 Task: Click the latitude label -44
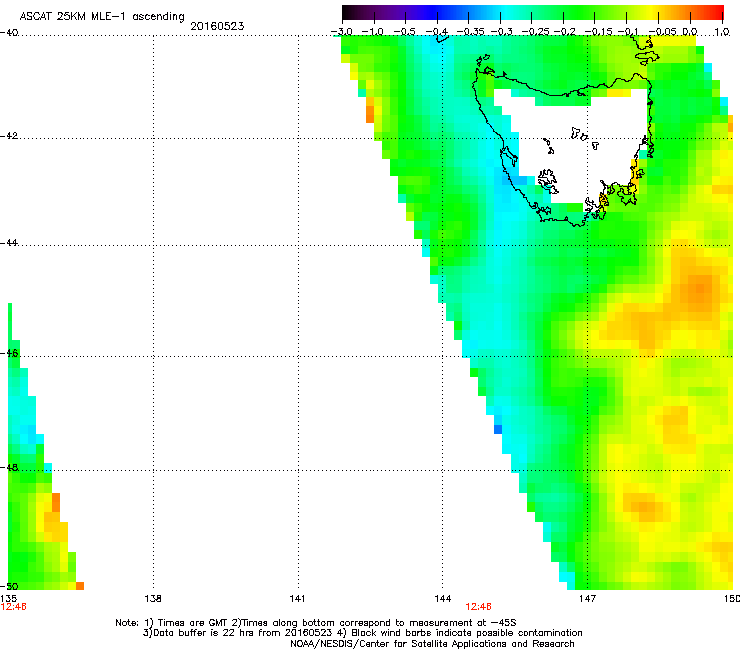pos(9,243)
